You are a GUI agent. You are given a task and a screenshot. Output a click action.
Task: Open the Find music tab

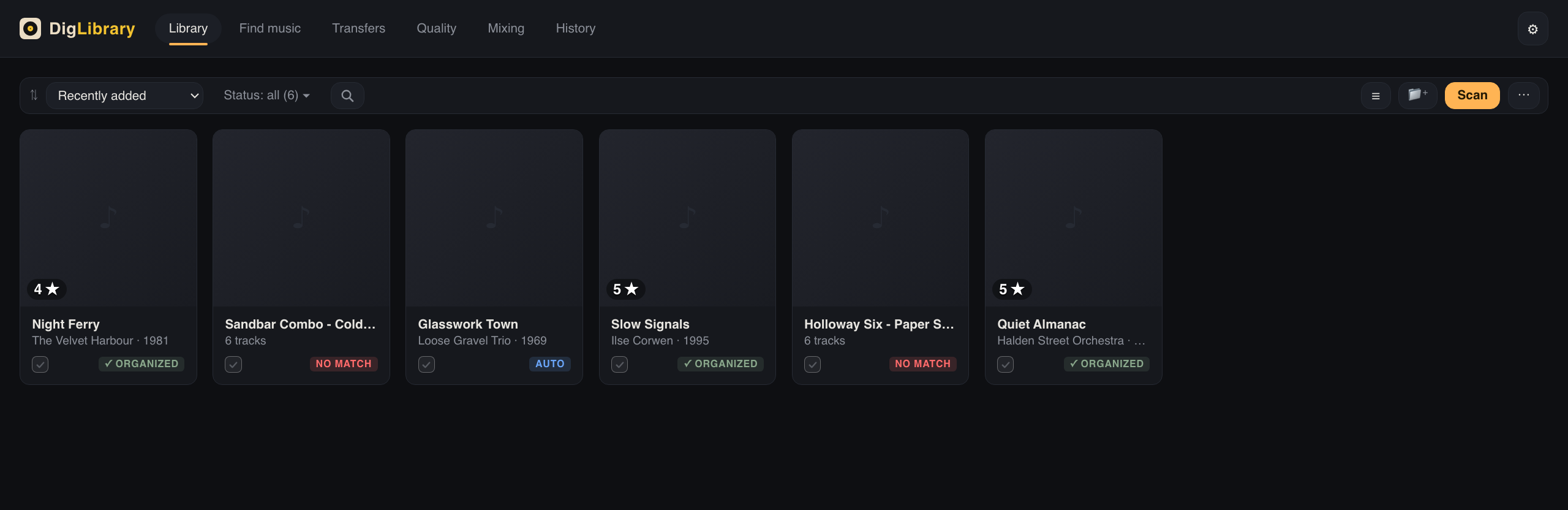pos(269,28)
